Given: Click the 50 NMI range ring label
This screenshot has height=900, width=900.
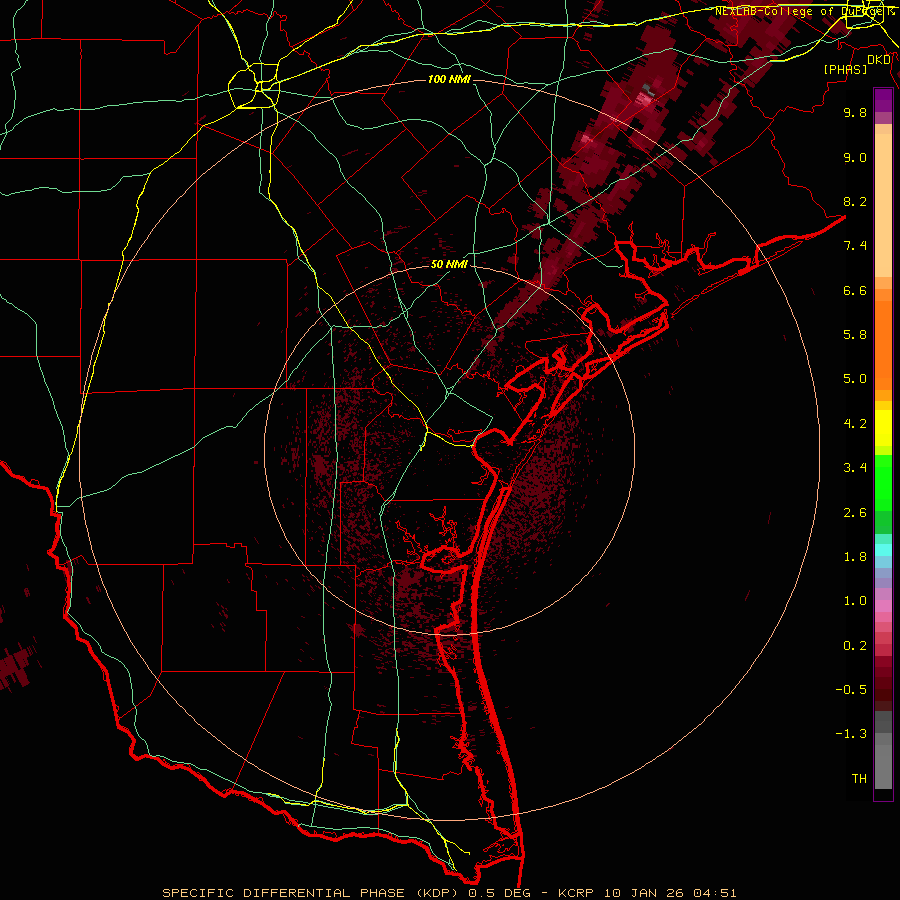Looking at the screenshot, I should coord(449,265).
